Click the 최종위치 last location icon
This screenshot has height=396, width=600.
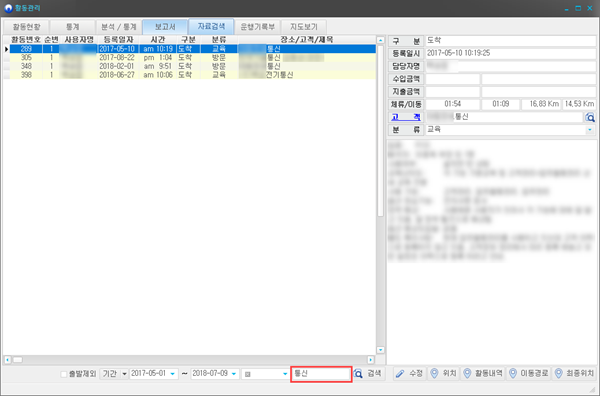559,373
